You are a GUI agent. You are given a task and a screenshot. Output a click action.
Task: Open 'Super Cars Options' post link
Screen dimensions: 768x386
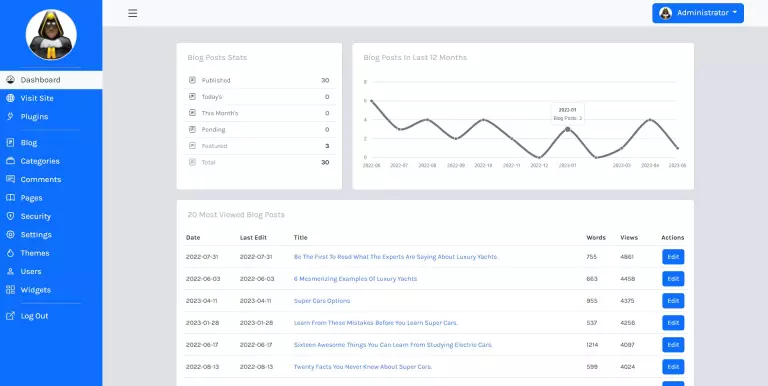point(322,301)
